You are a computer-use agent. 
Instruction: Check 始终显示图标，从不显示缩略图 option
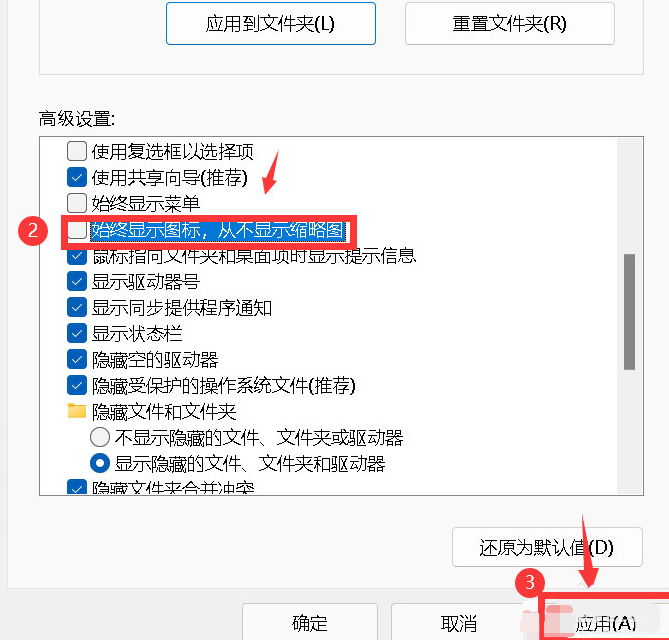coord(77,230)
